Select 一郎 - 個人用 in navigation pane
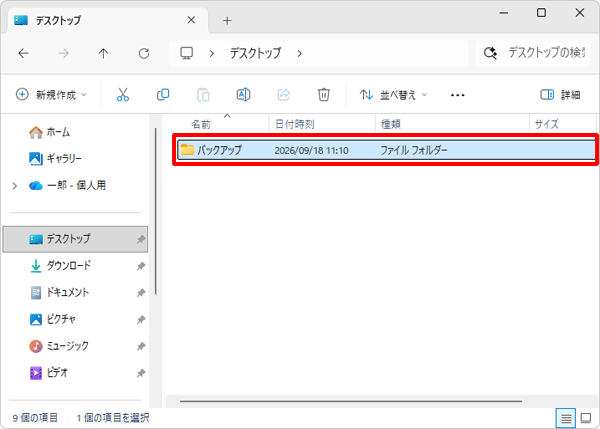This screenshot has height=429, width=600. tap(67, 186)
